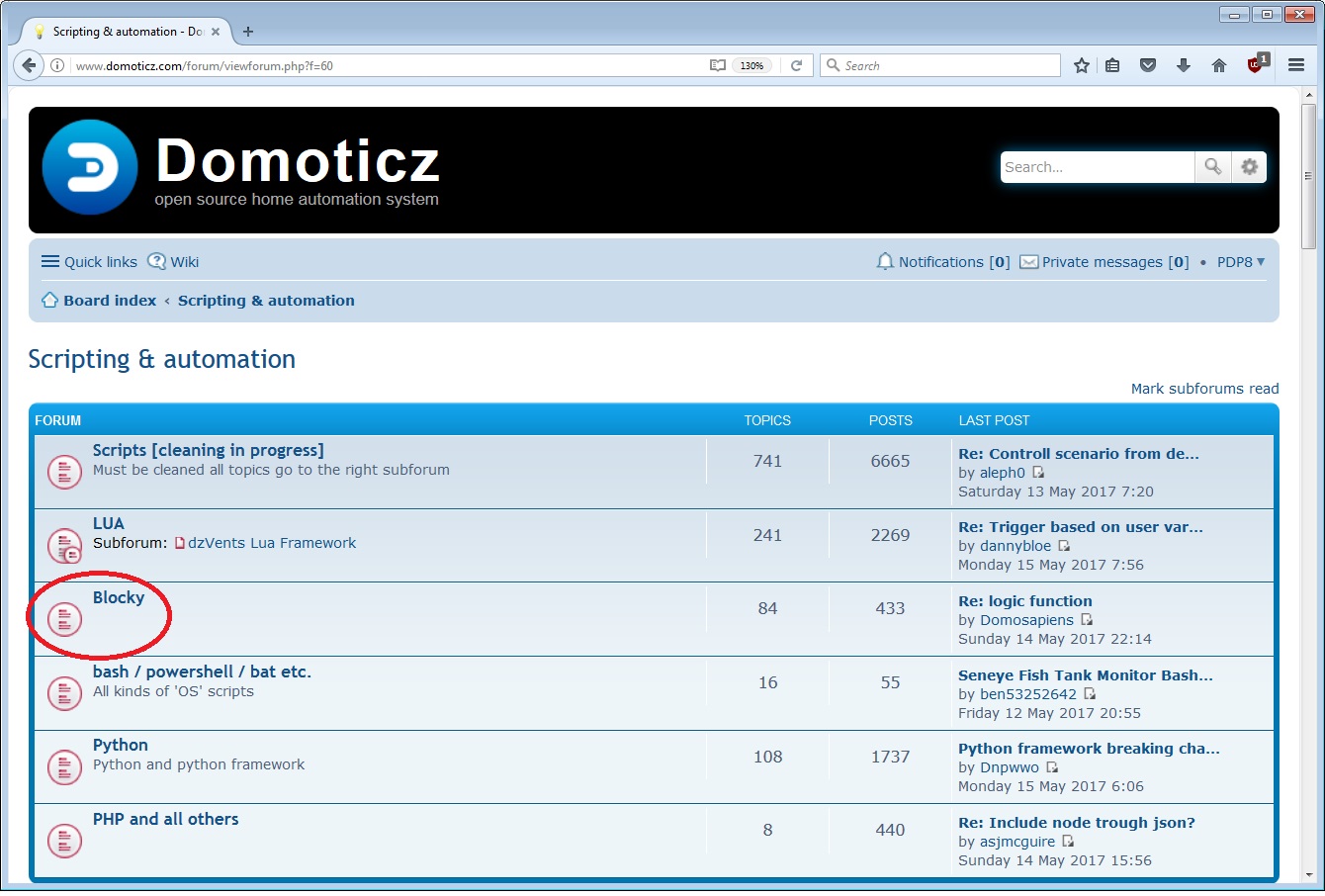This screenshot has height=896, width=1325.
Task: Open dzVents Lua Framework subforum
Action: (x=272, y=543)
